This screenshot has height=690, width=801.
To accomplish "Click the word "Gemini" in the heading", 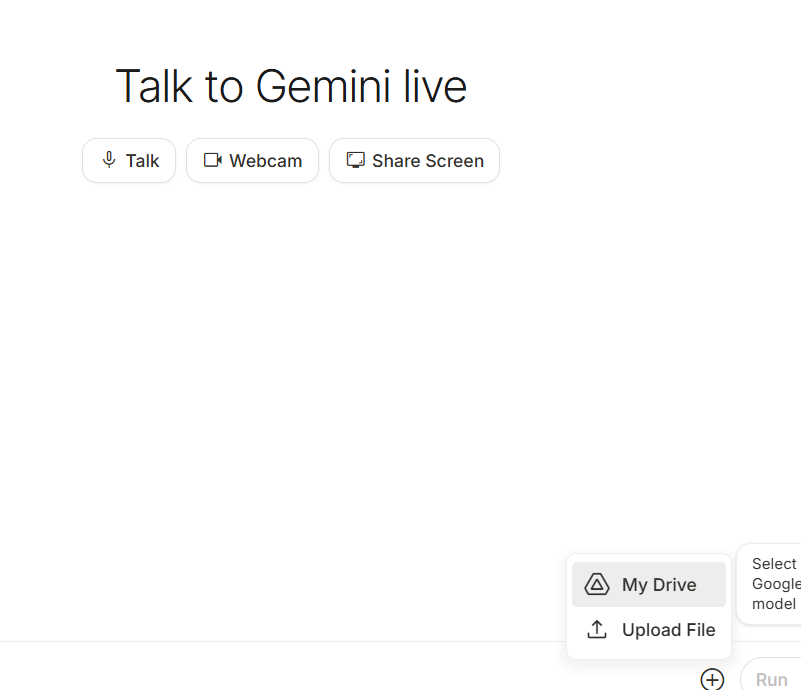I will 322,87.
